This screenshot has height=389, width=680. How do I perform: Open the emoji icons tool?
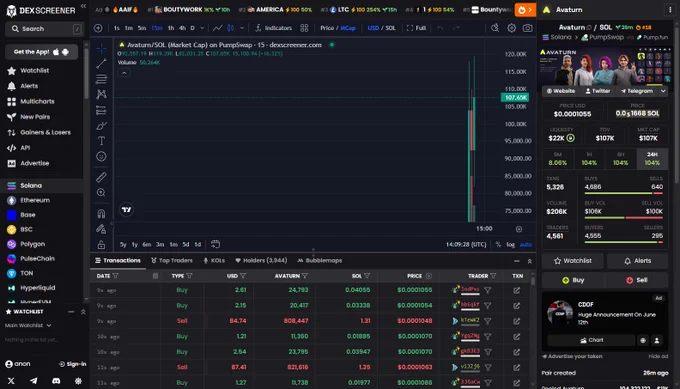tap(101, 157)
